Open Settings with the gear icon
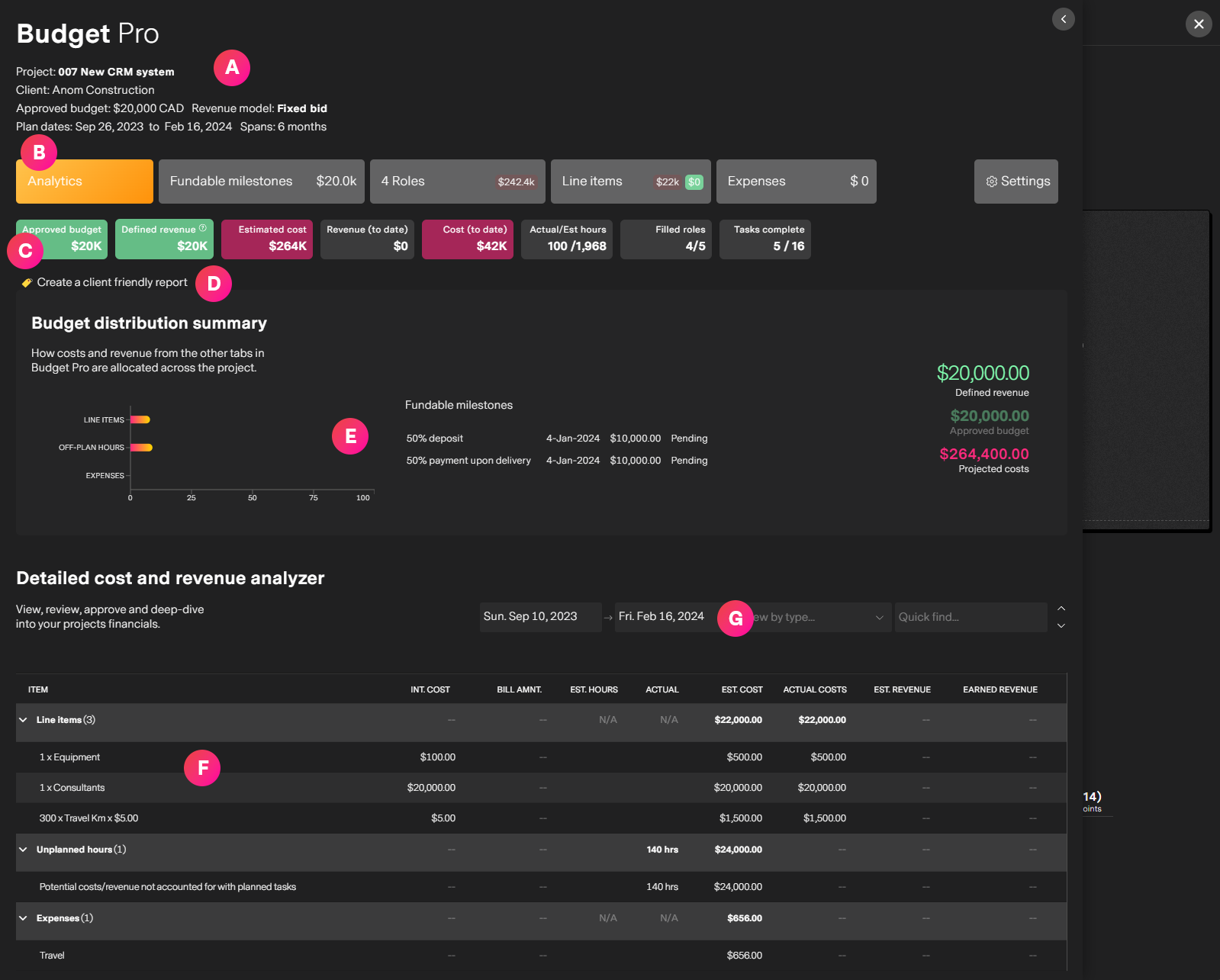The image size is (1220, 980). 1016,182
